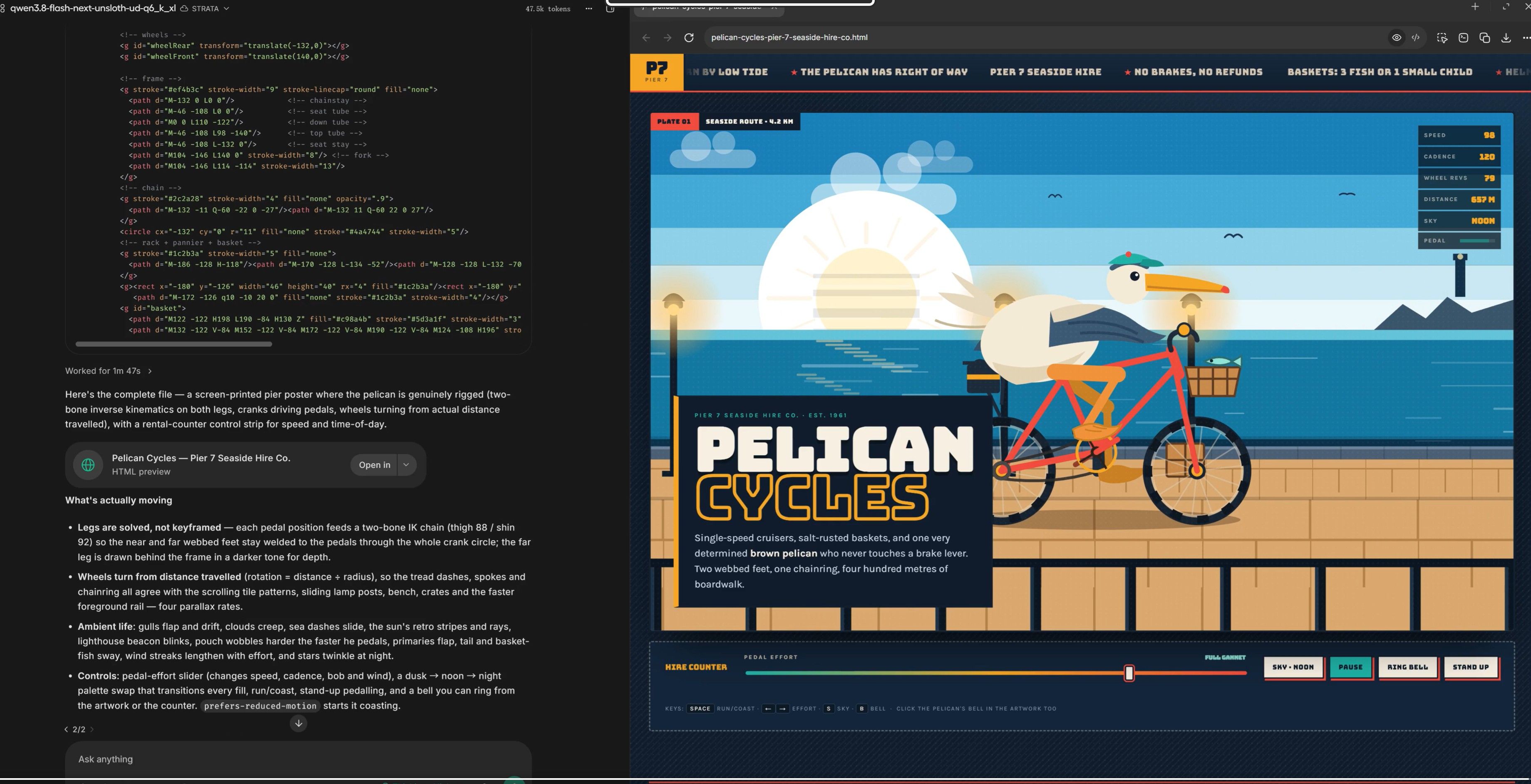Click the Open in button
Image resolution: width=1531 pixels, height=784 pixels.
point(375,465)
